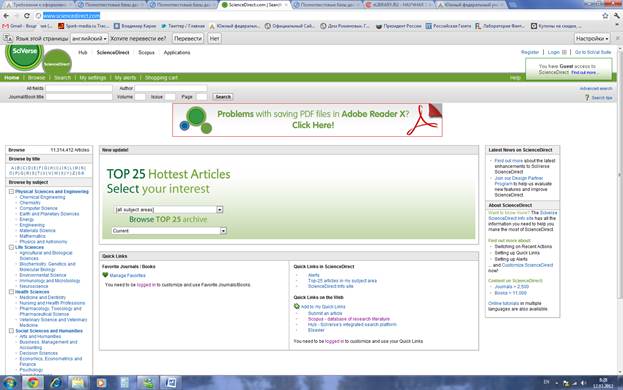The image size is (623, 390).
Task: Click into the All fields search input
Action: click(79, 88)
